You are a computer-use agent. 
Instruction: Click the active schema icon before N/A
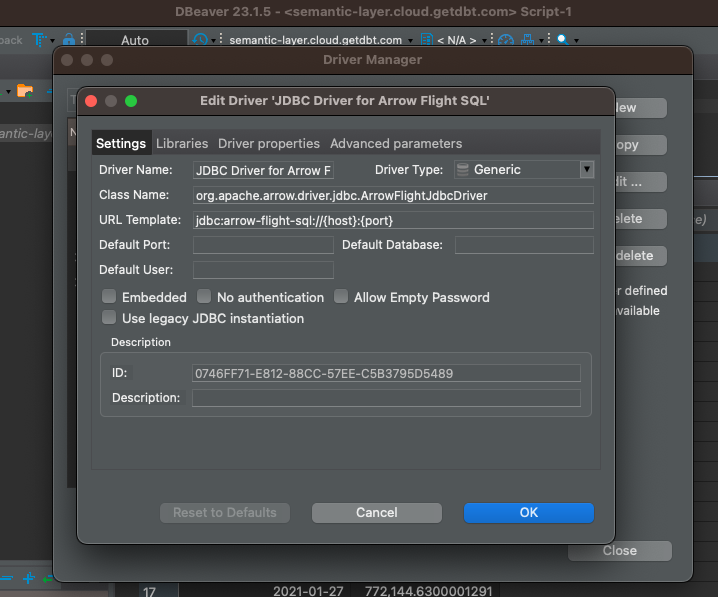click(426, 40)
